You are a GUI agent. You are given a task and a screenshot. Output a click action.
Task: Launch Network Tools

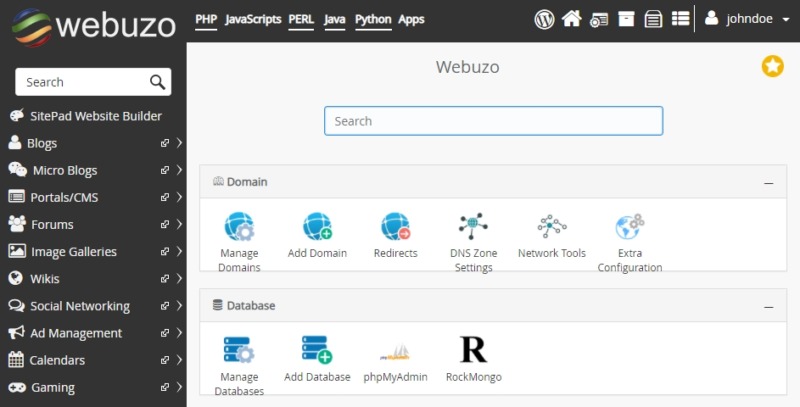pos(551,227)
